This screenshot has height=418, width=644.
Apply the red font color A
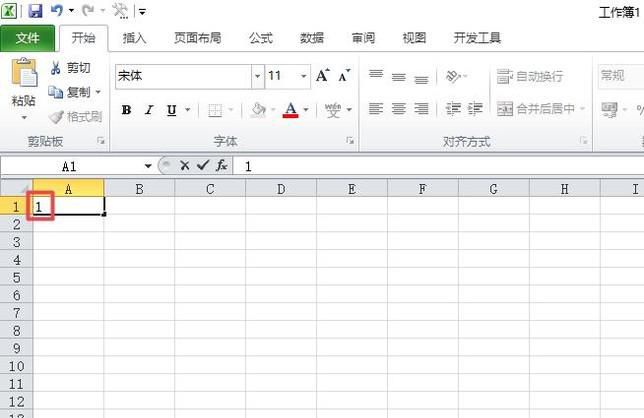[290, 110]
